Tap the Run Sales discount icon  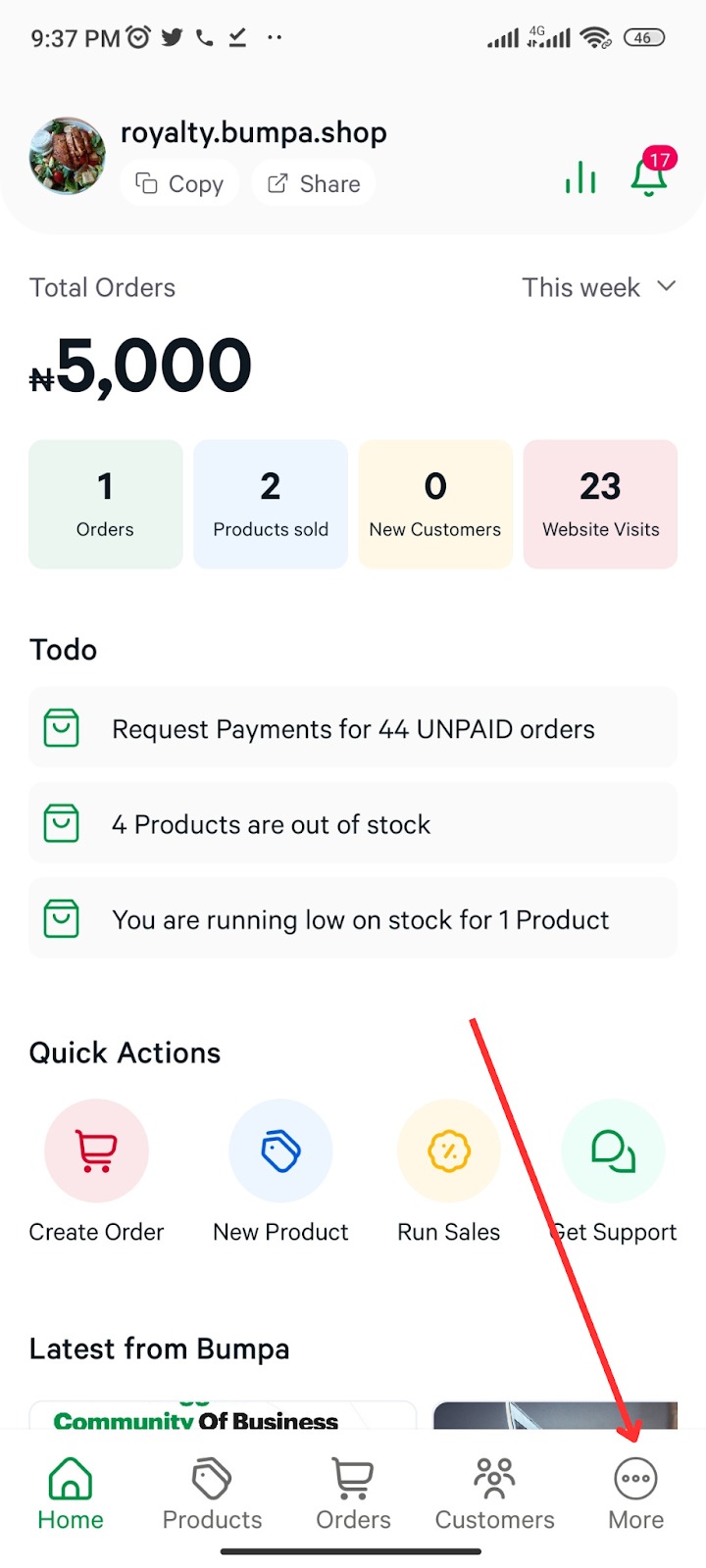point(449,1151)
